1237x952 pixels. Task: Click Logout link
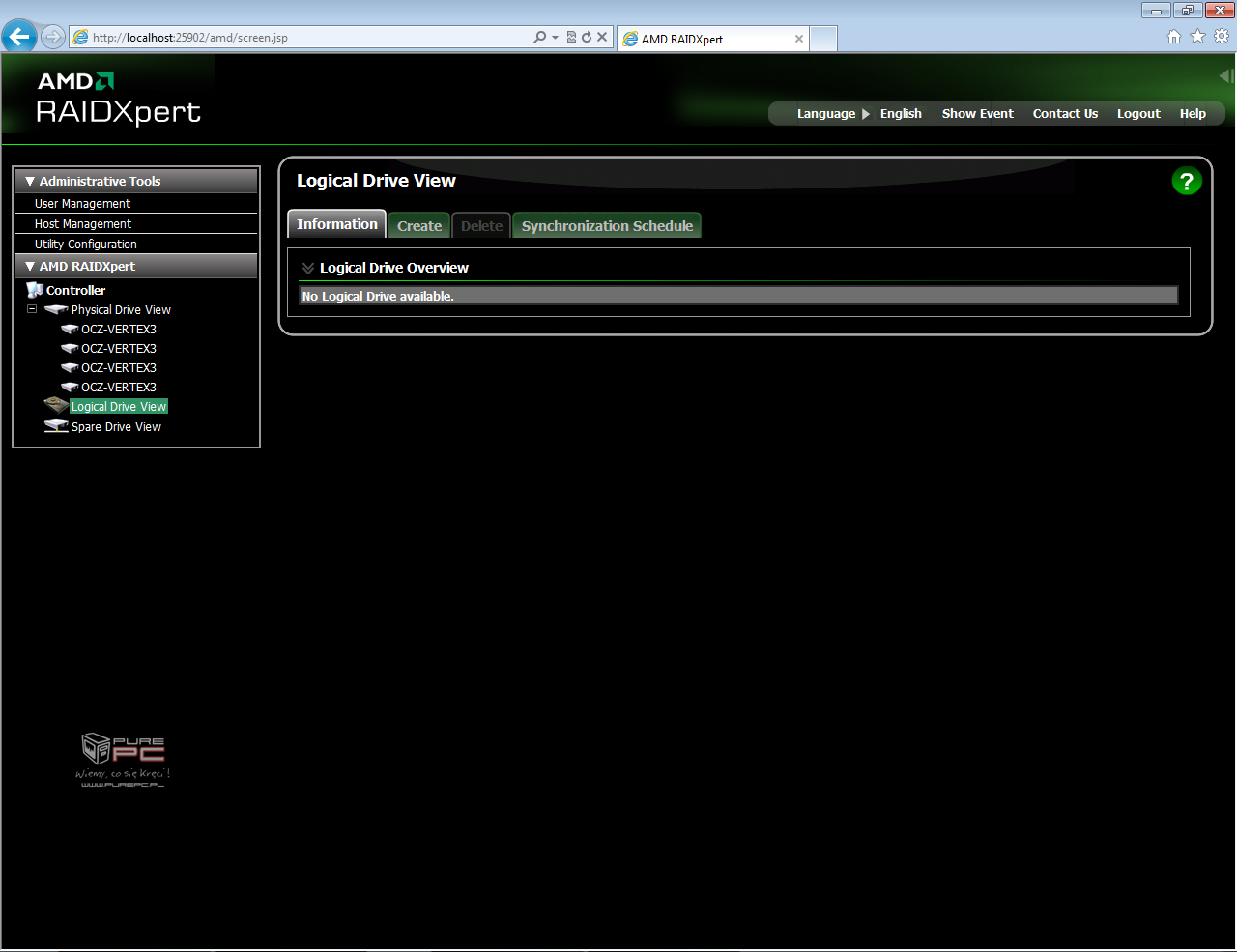[x=1138, y=114]
